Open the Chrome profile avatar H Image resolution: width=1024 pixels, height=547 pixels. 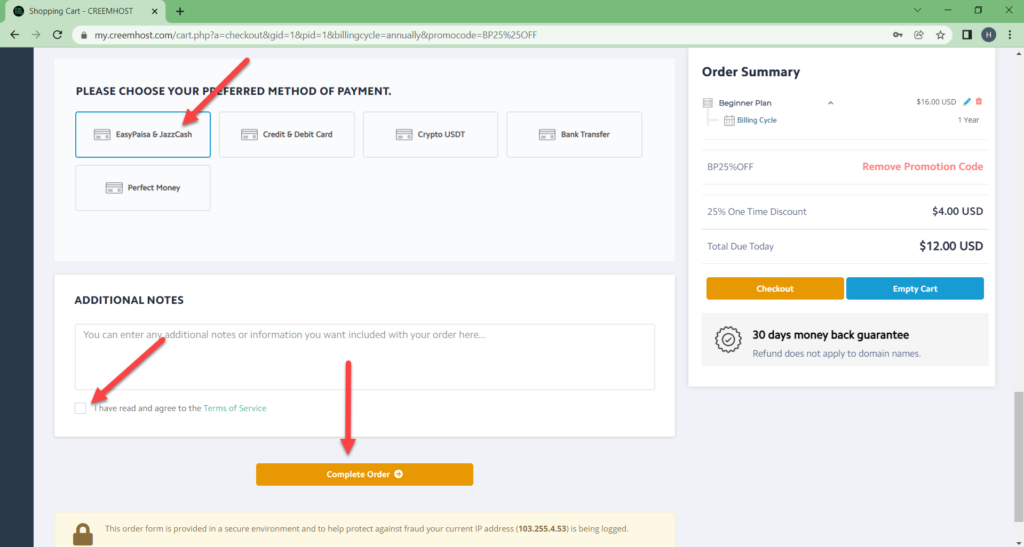(989, 35)
